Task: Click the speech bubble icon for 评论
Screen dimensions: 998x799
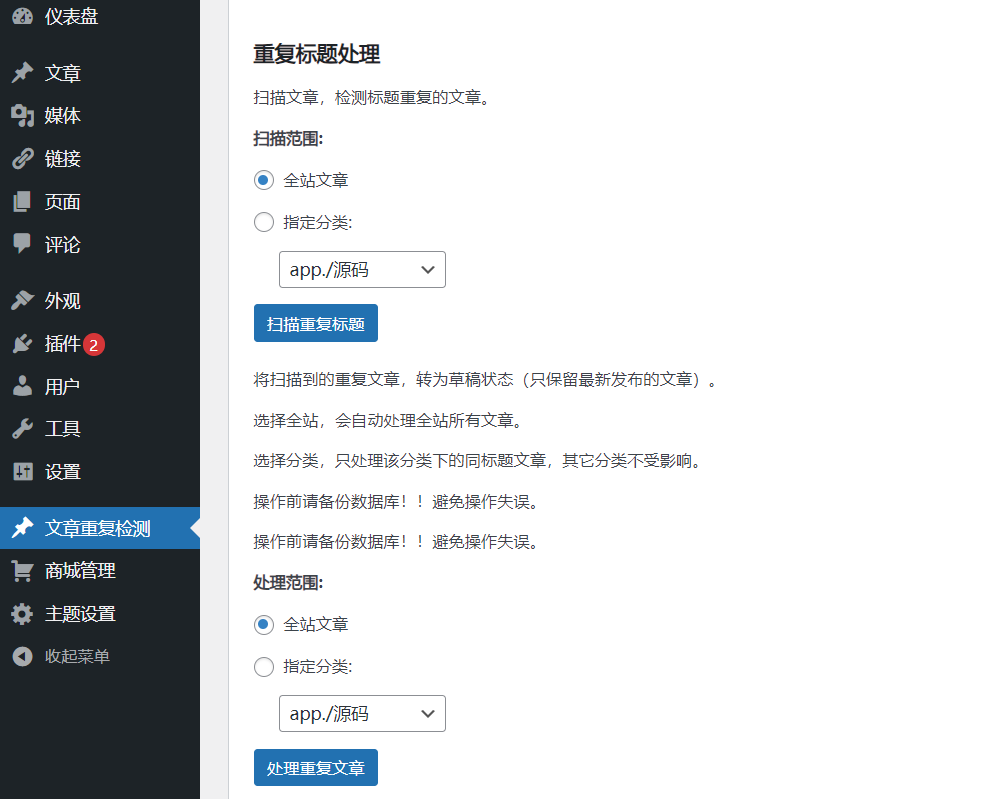Action: click(x=22, y=244)
